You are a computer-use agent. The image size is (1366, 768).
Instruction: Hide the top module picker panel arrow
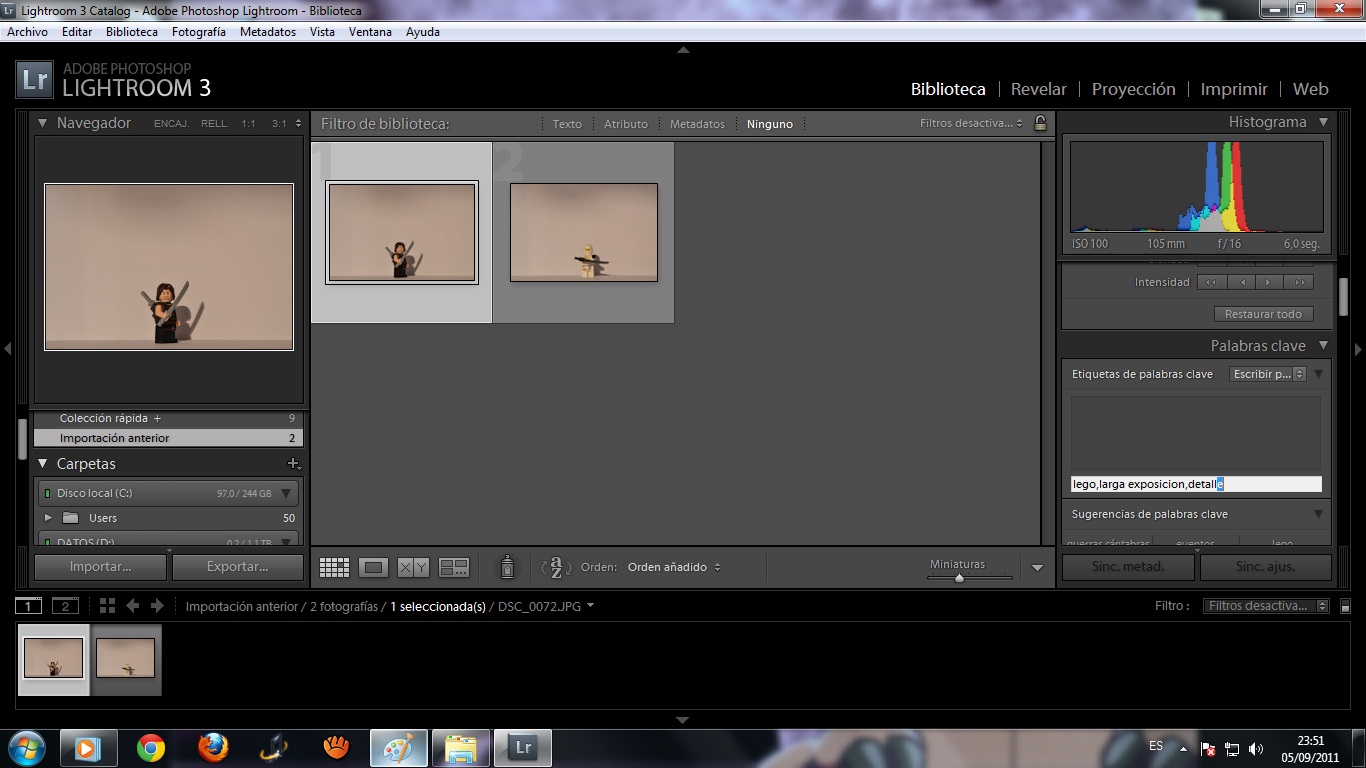[683, 50]
